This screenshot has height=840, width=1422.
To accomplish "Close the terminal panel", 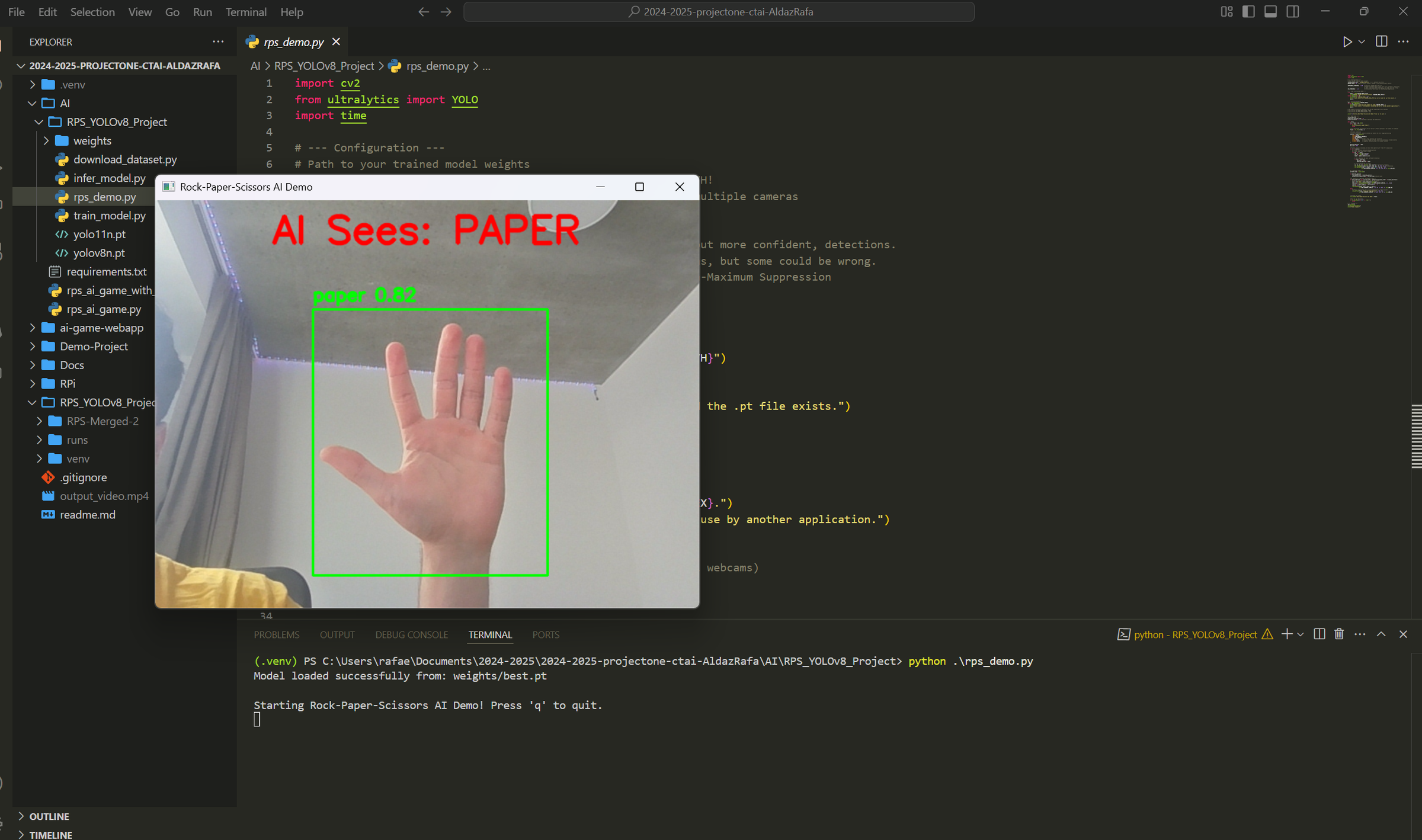I will coord(1403,634).
